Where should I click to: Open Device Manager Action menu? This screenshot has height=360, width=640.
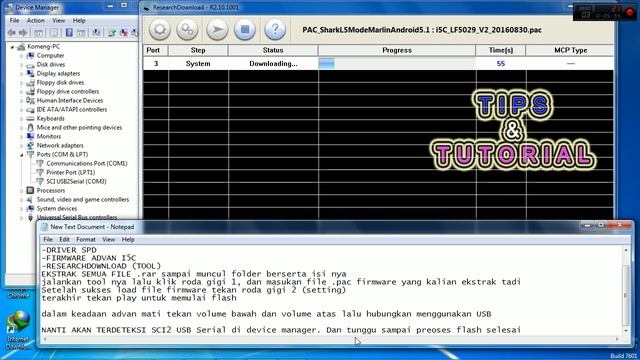pos(36,20)
